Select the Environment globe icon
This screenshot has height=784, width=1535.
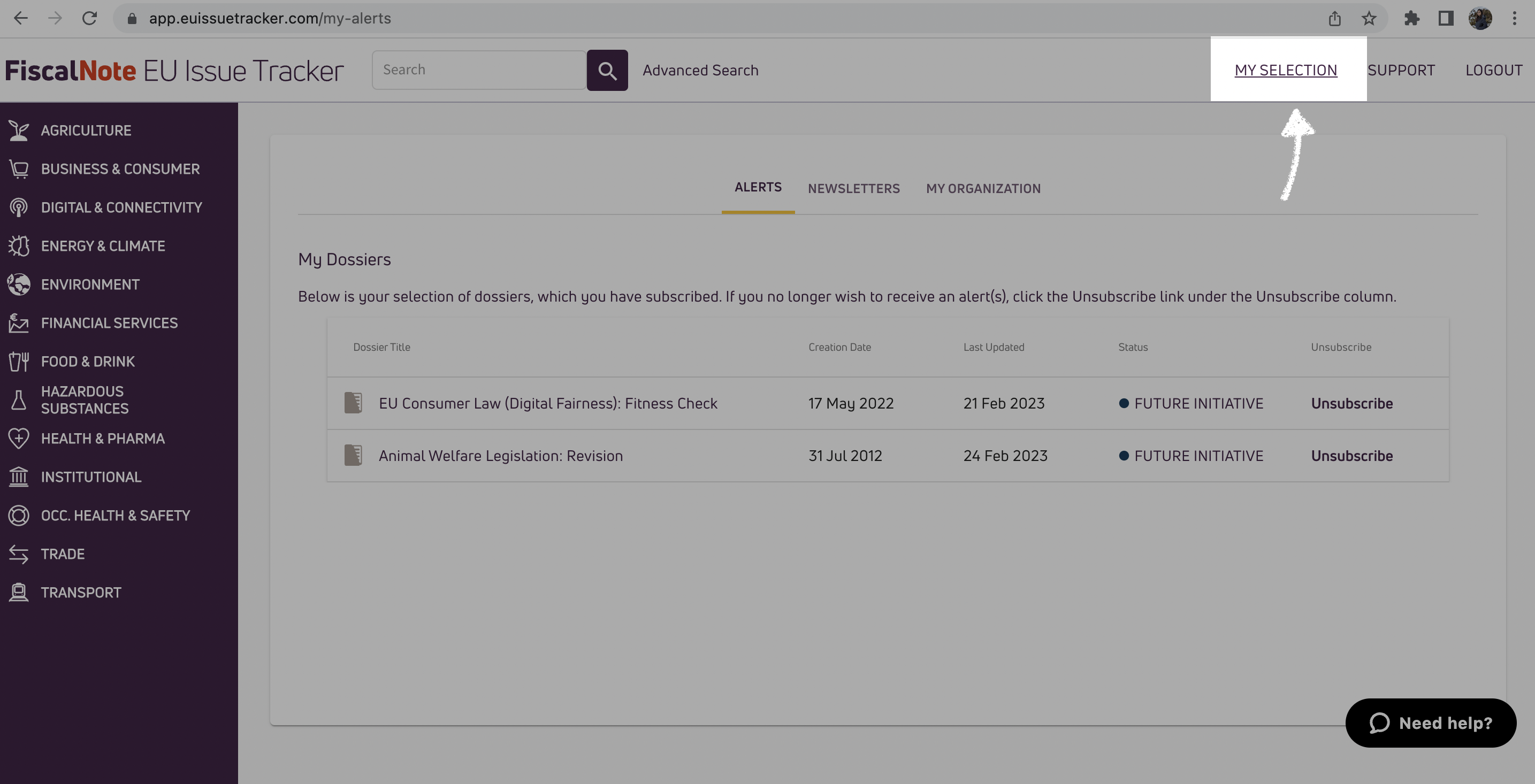click(x=19, y=284)
